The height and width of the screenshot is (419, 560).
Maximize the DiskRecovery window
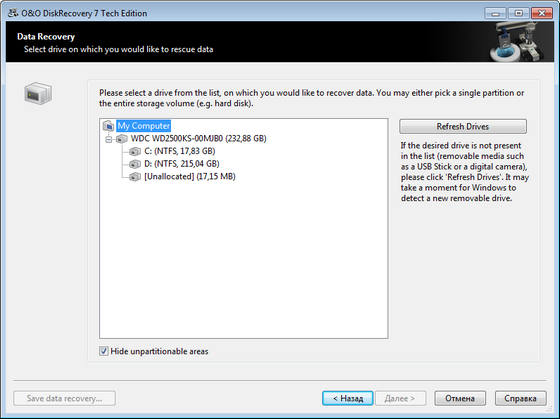click(x=519, y=14)
